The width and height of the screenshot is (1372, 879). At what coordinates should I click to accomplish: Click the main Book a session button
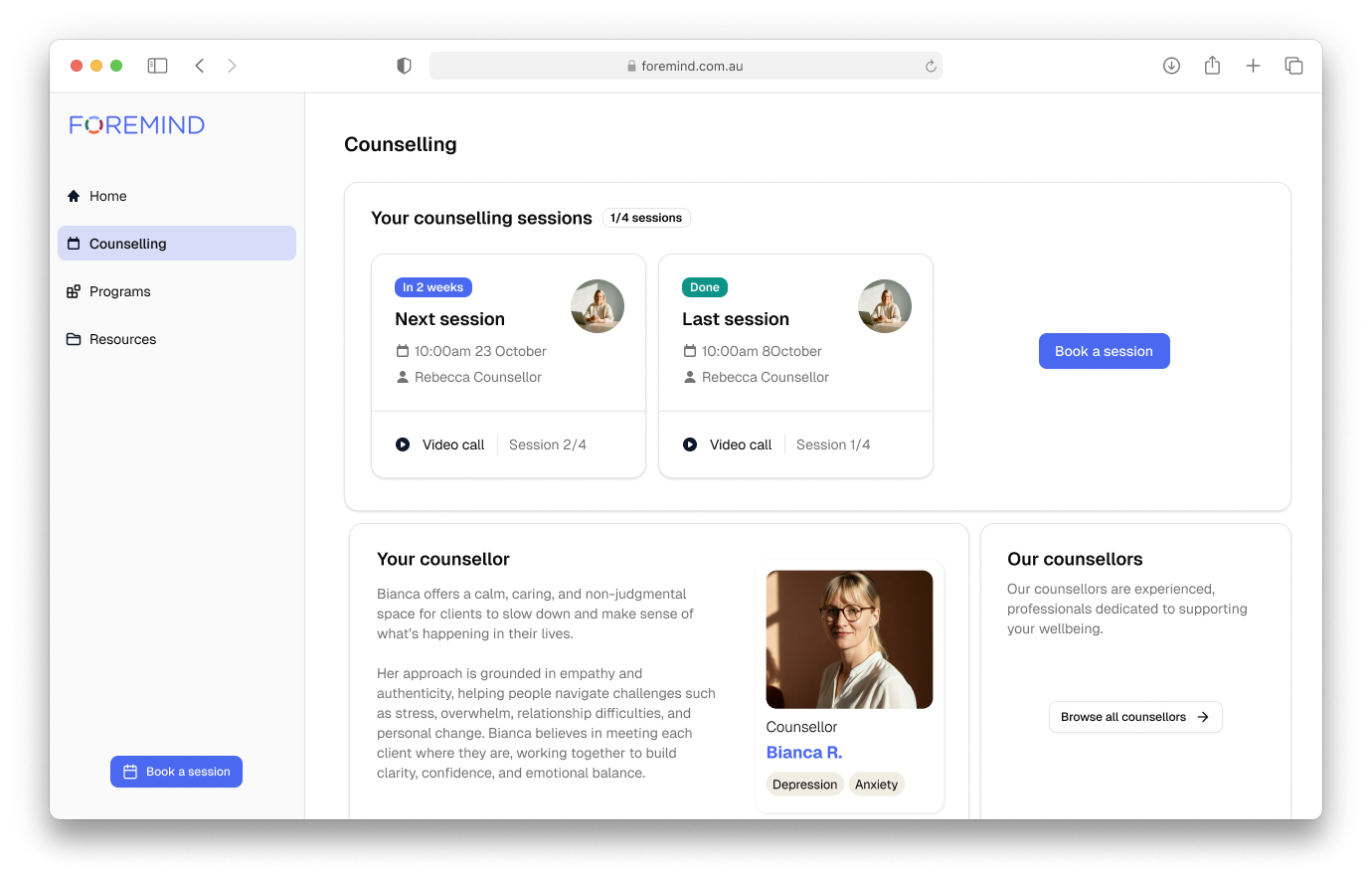[1104, 351]
